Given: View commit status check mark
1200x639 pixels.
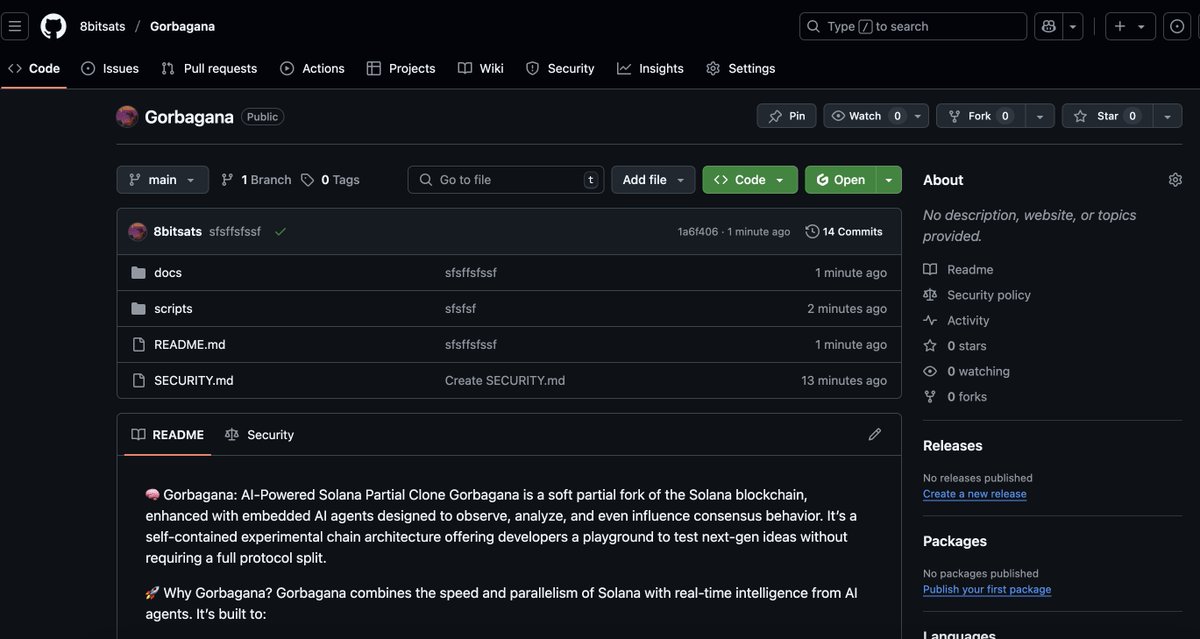Looking at the screenshot, I should pos(280,232).
